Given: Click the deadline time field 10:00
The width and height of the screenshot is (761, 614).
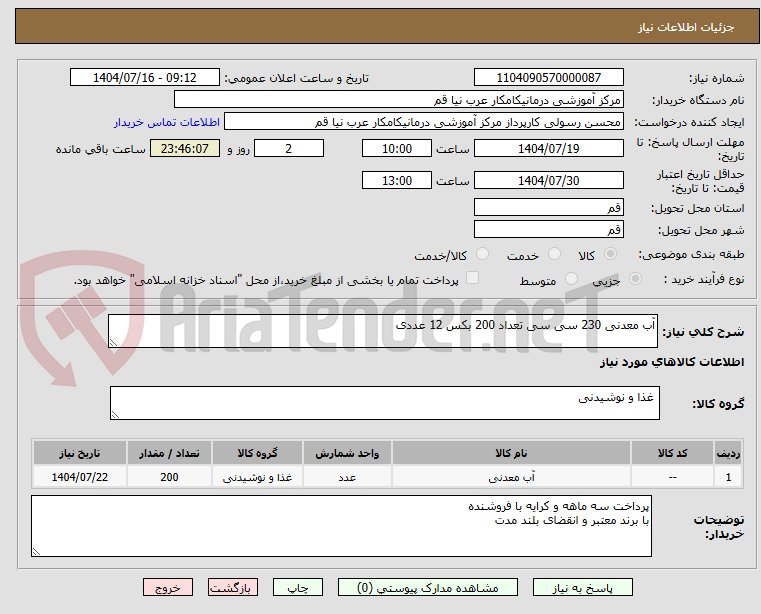Looking at the screenshot, I should 397,148.
